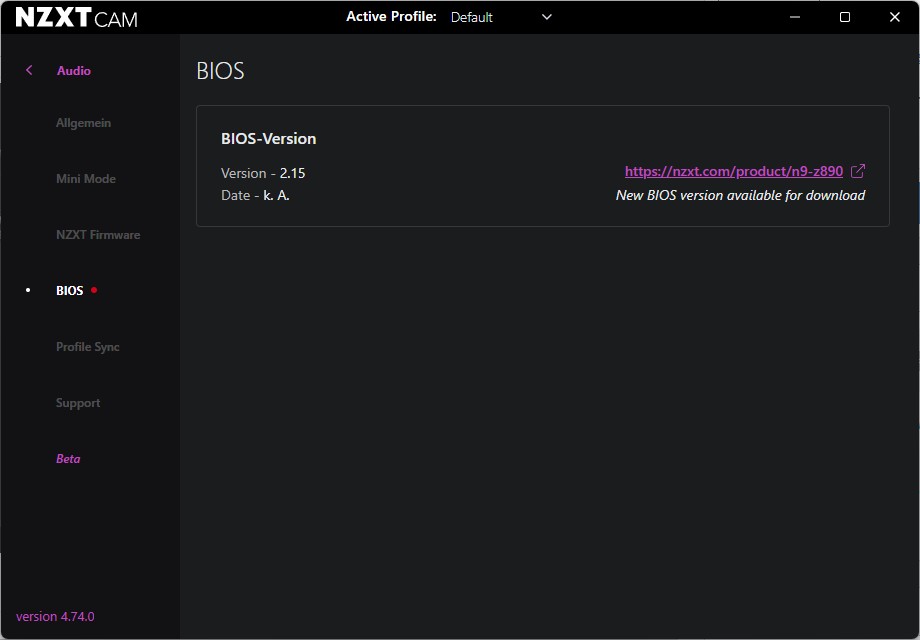Click the back arrow beside Audio
The height and width of the screenshot is (640, 920).
click(29, 70)
